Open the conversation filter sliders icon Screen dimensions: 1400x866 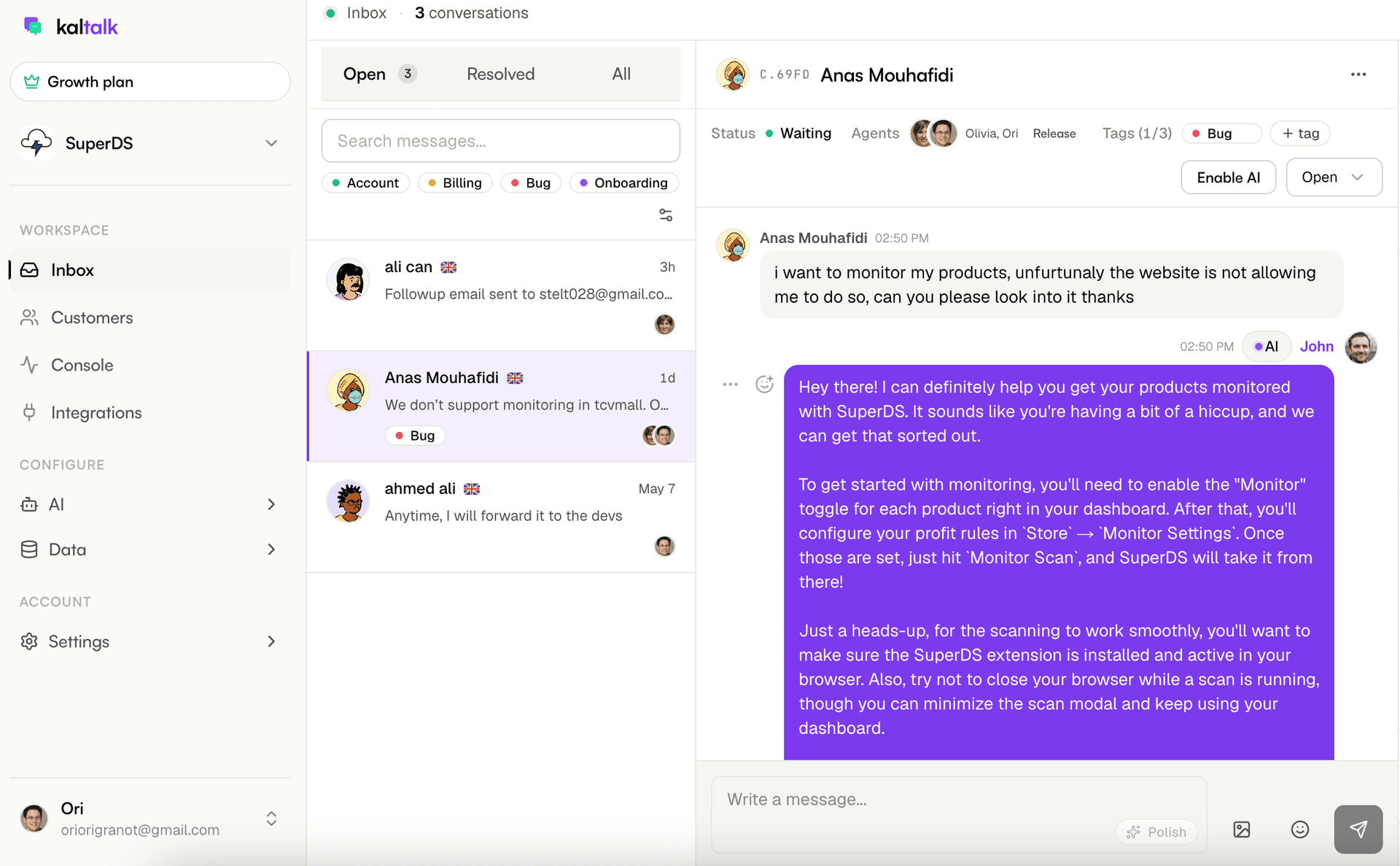(666, 215)
